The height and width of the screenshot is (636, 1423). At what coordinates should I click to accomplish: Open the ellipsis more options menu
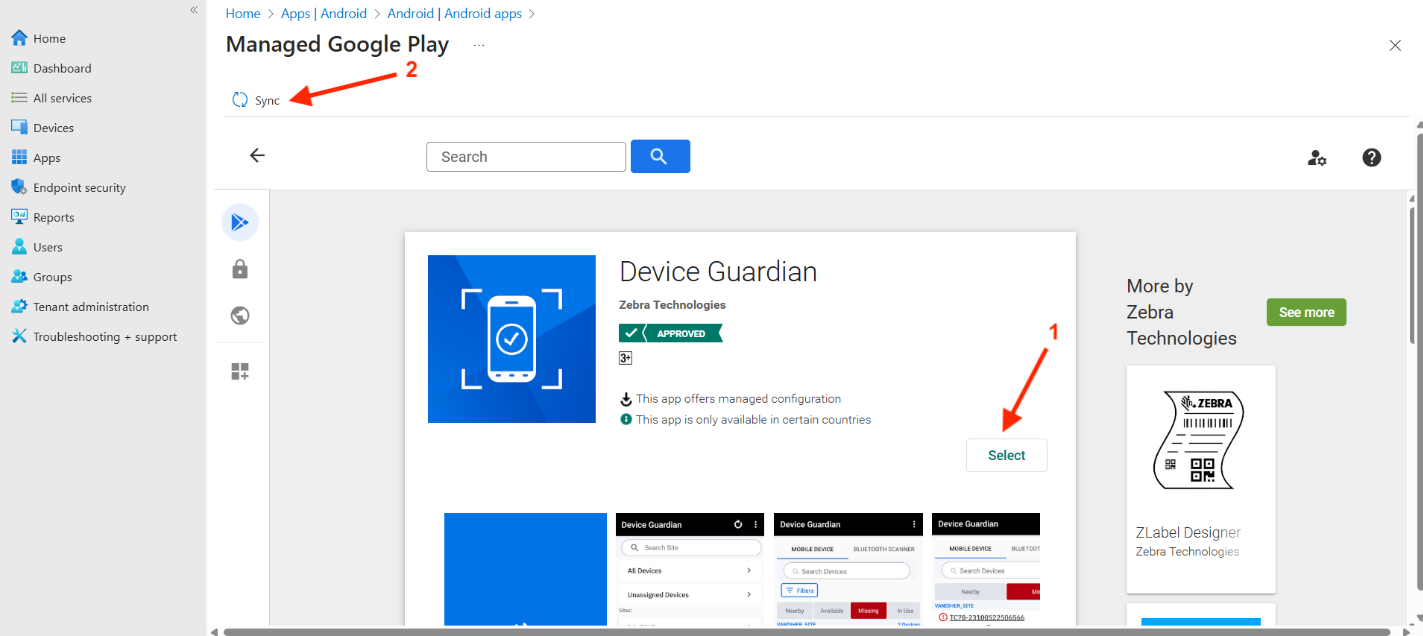pyautogui.click(x=479, y=45)
